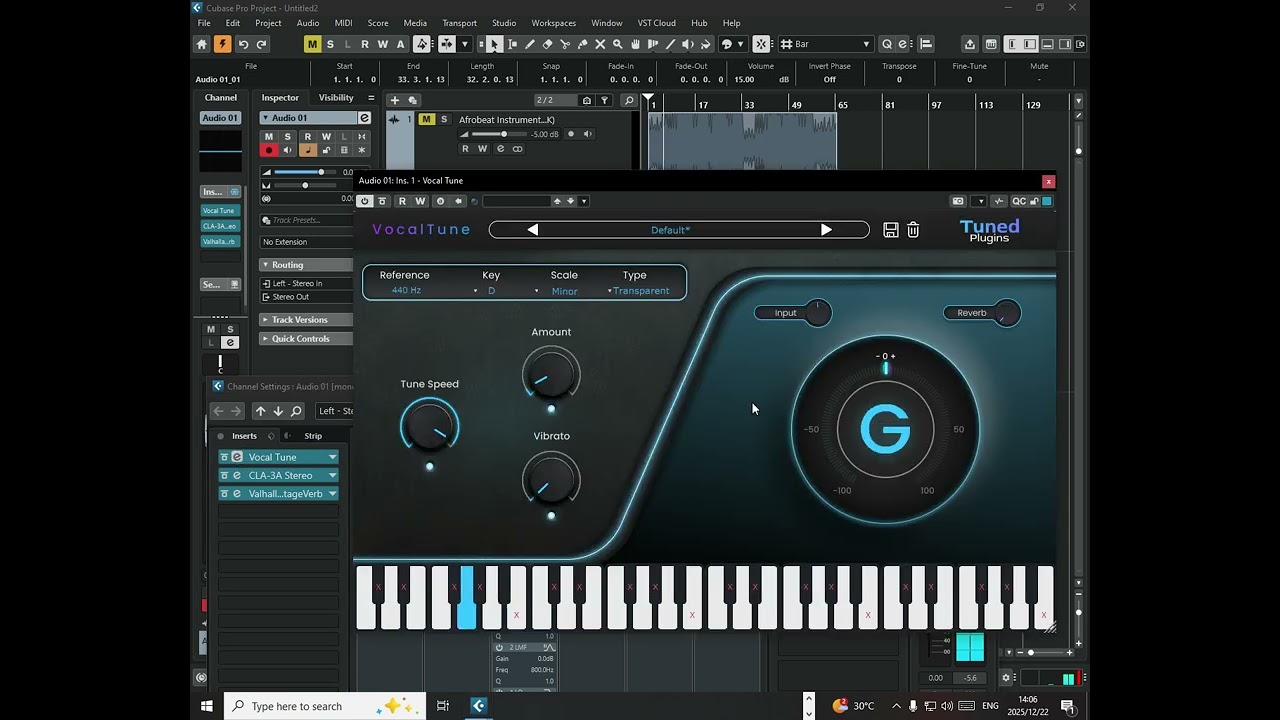
Task: Adjust the Amount knob
Action: coord(551,374)
